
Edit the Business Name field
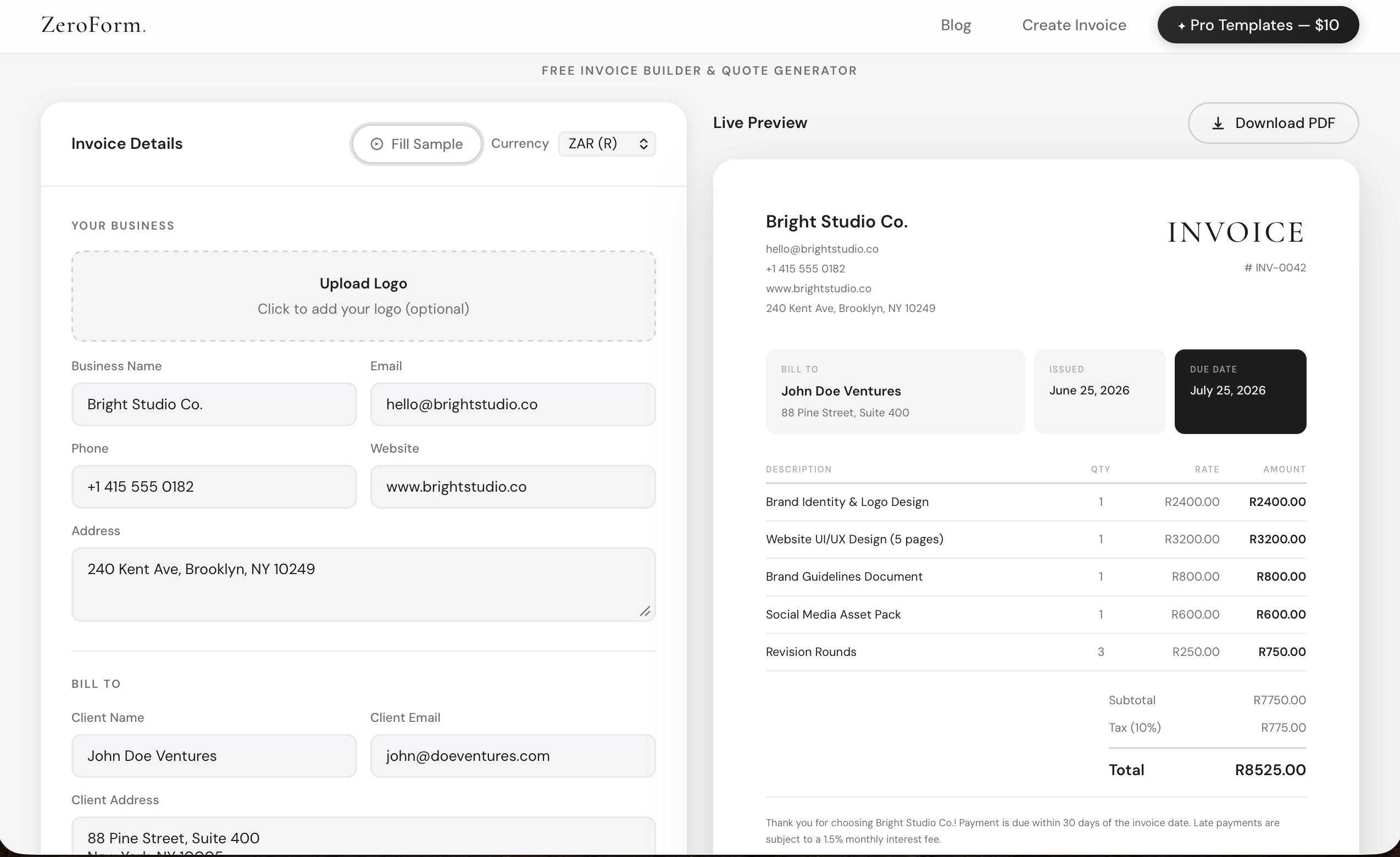[x=214, y=404]
